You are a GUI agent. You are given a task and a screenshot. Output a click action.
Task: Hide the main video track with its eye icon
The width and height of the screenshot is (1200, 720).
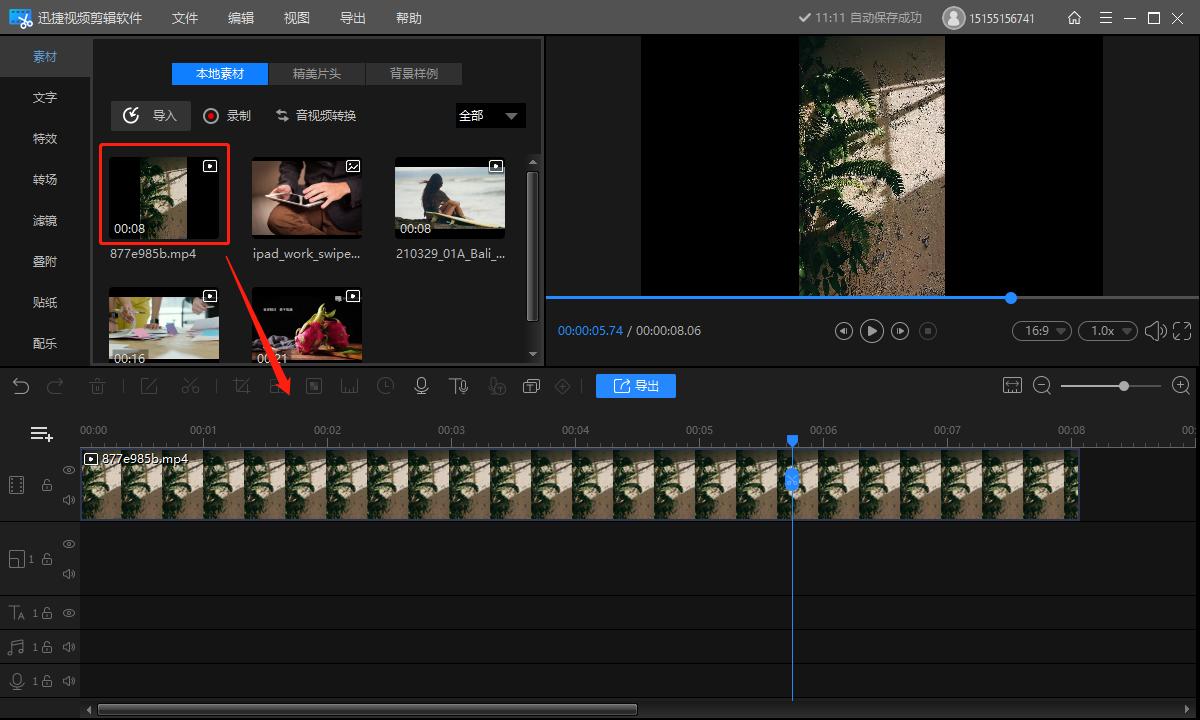click(x=69, y=470)
